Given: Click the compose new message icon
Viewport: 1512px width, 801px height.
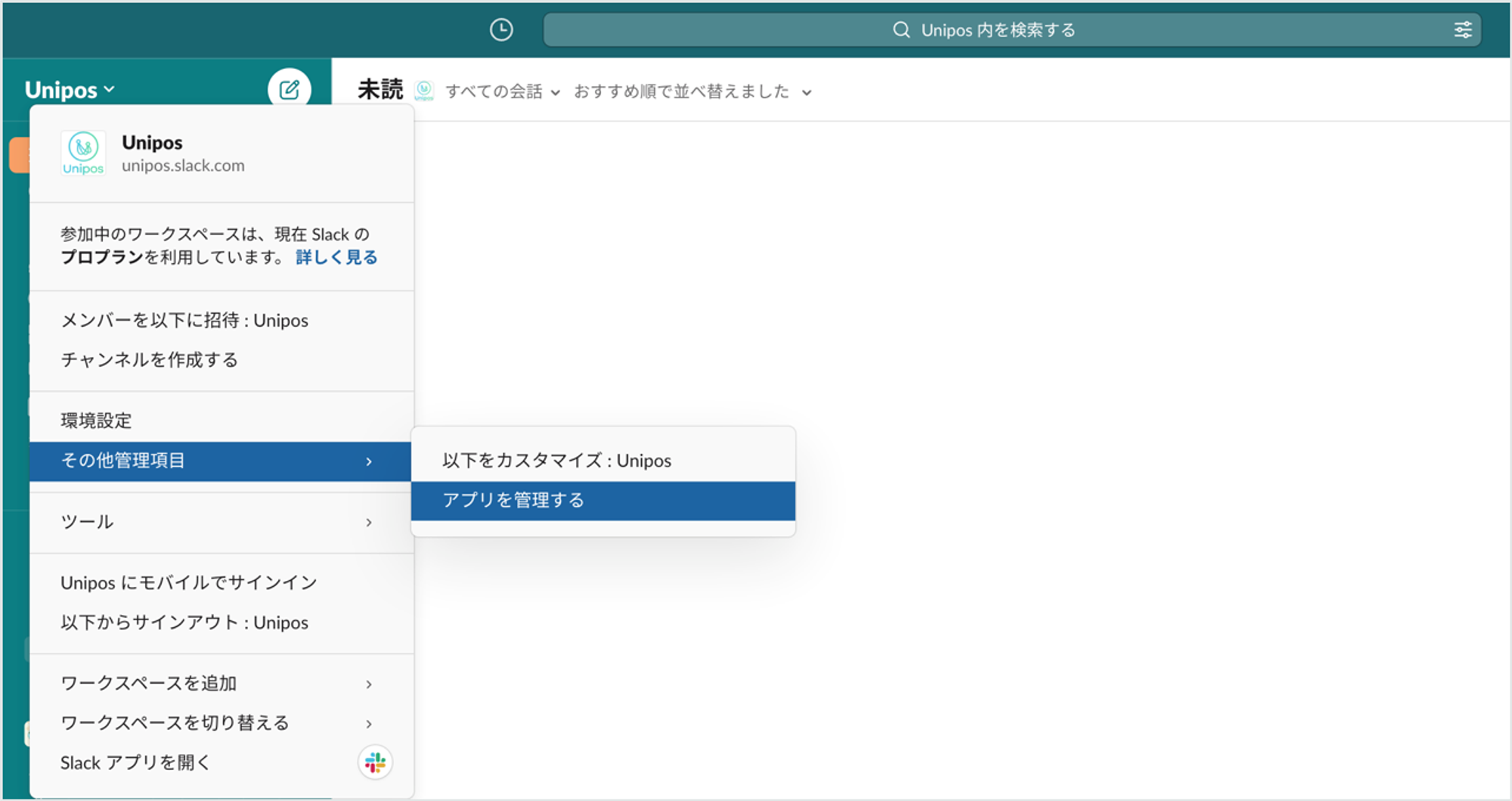Looking at the screenshot, I should point(290,90).
